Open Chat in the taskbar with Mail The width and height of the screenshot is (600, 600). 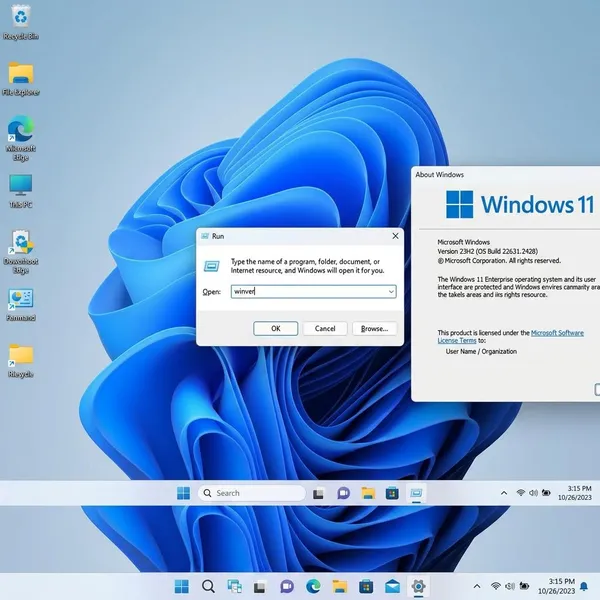click(287, 586)
